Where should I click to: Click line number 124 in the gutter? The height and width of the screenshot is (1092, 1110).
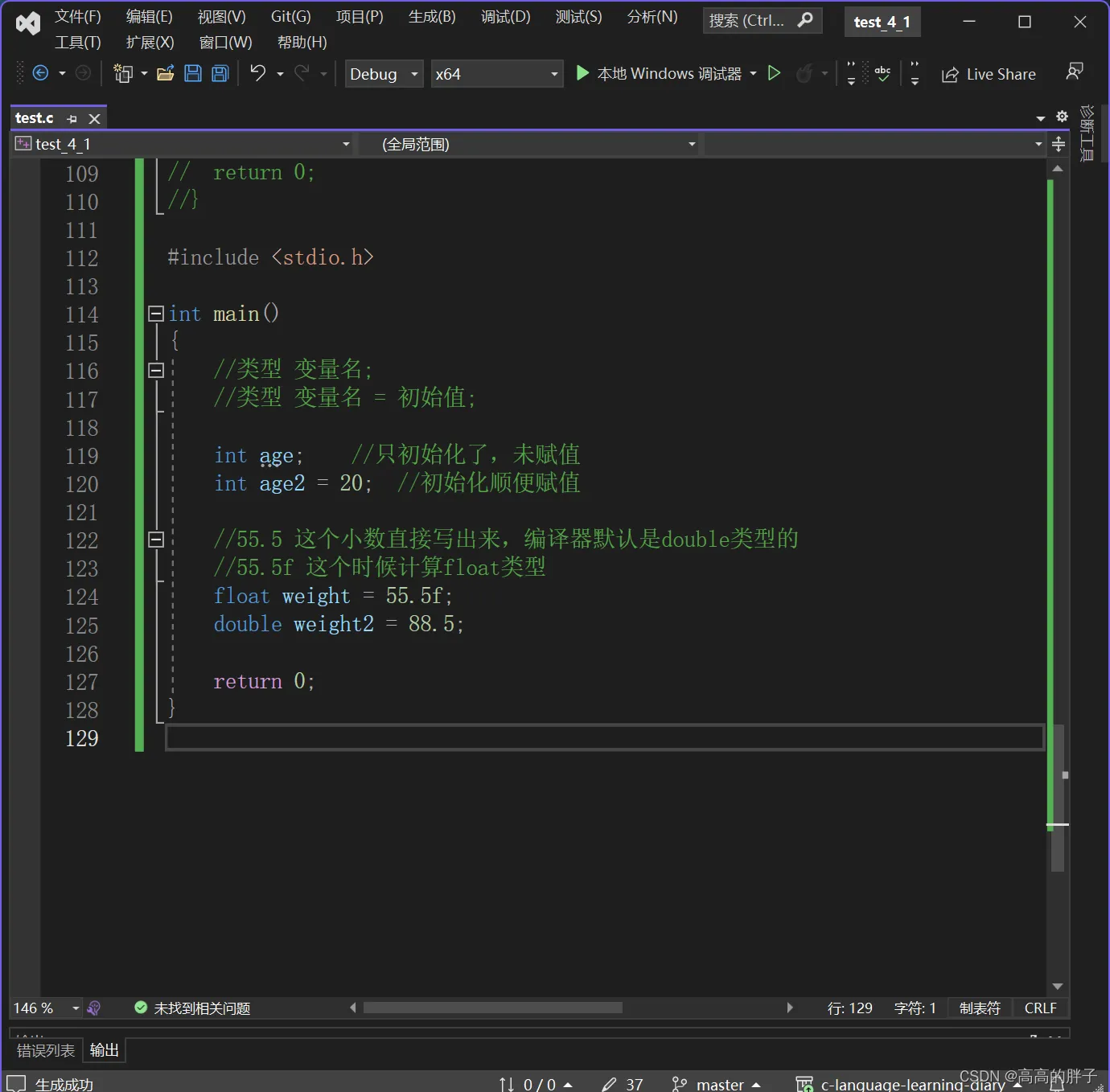[82, 597]
